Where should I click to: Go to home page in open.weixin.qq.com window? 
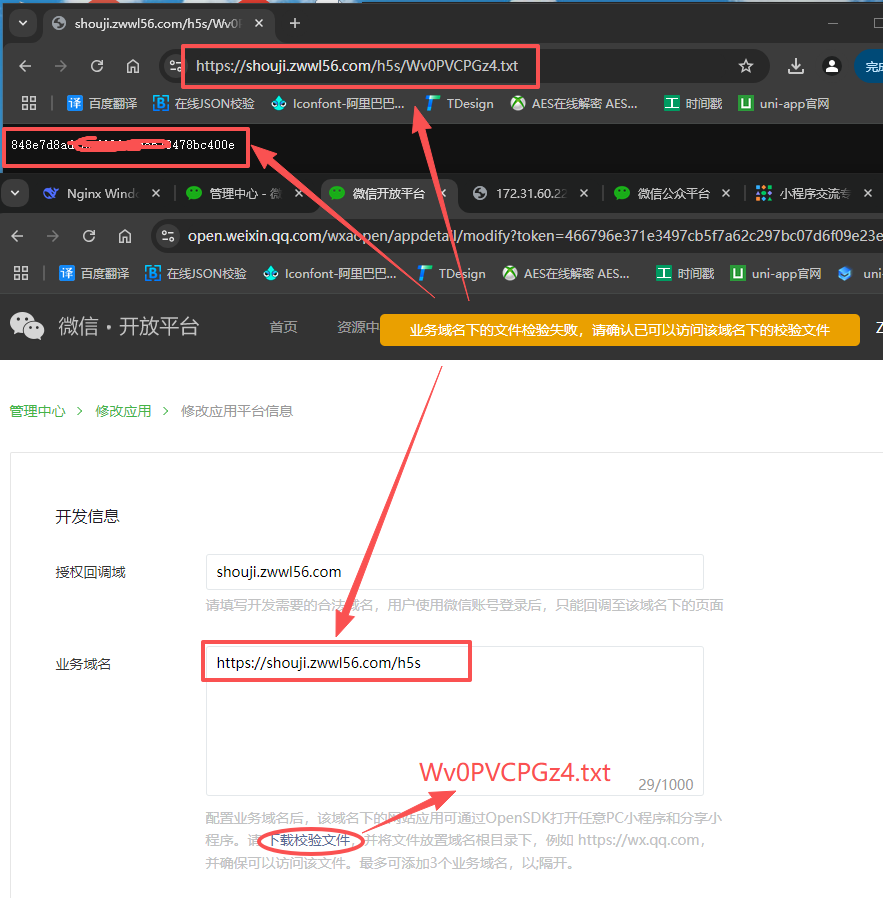[125, 236]
